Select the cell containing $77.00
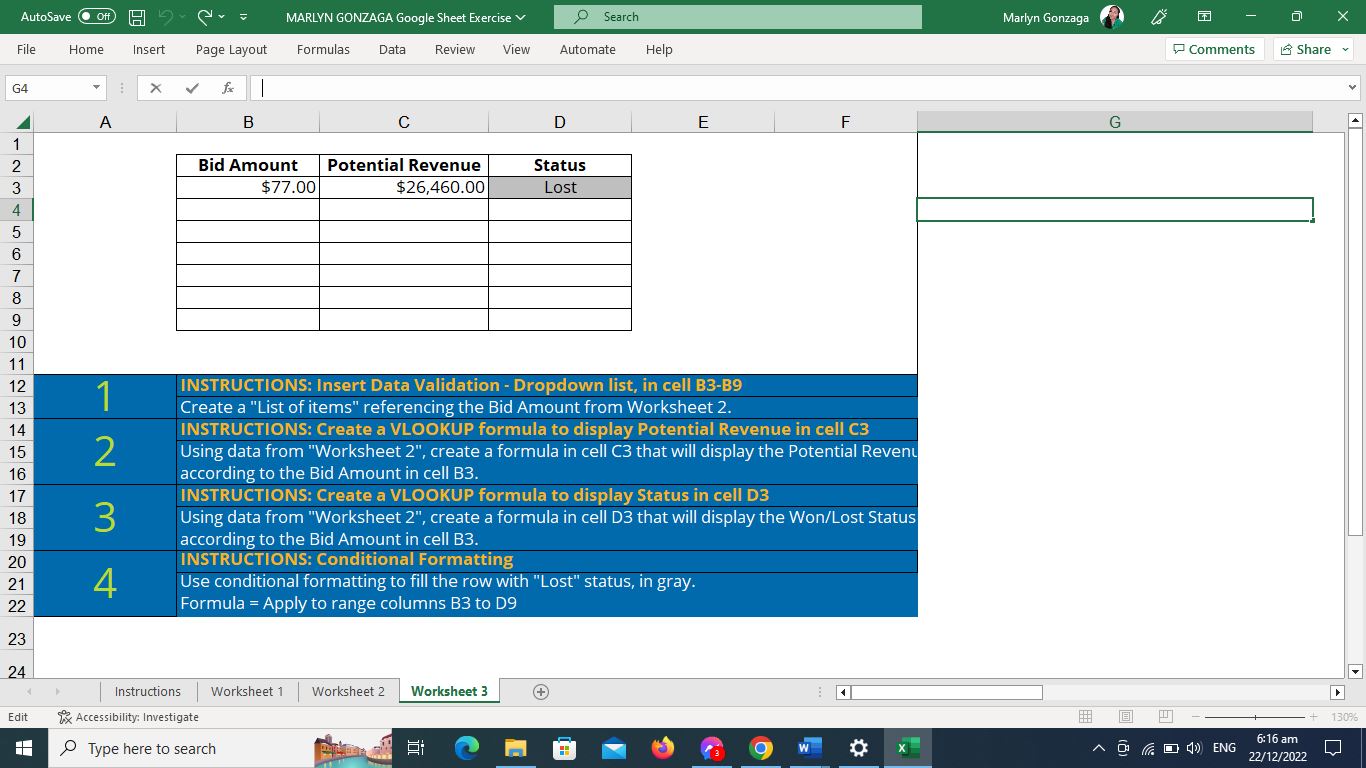 (x=248, y=187)
